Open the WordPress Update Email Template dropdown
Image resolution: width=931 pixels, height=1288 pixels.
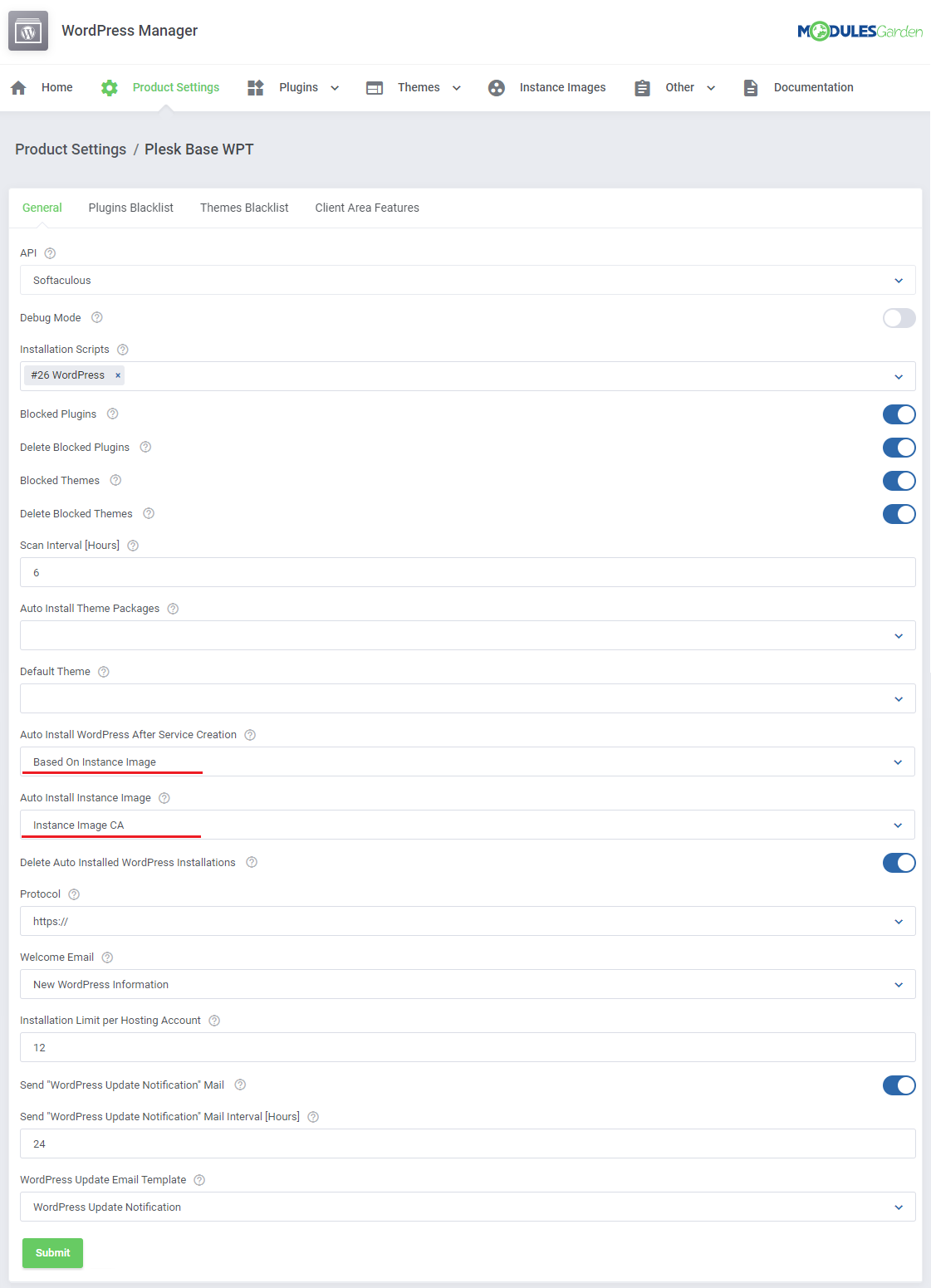click(x=468, y=1207)
